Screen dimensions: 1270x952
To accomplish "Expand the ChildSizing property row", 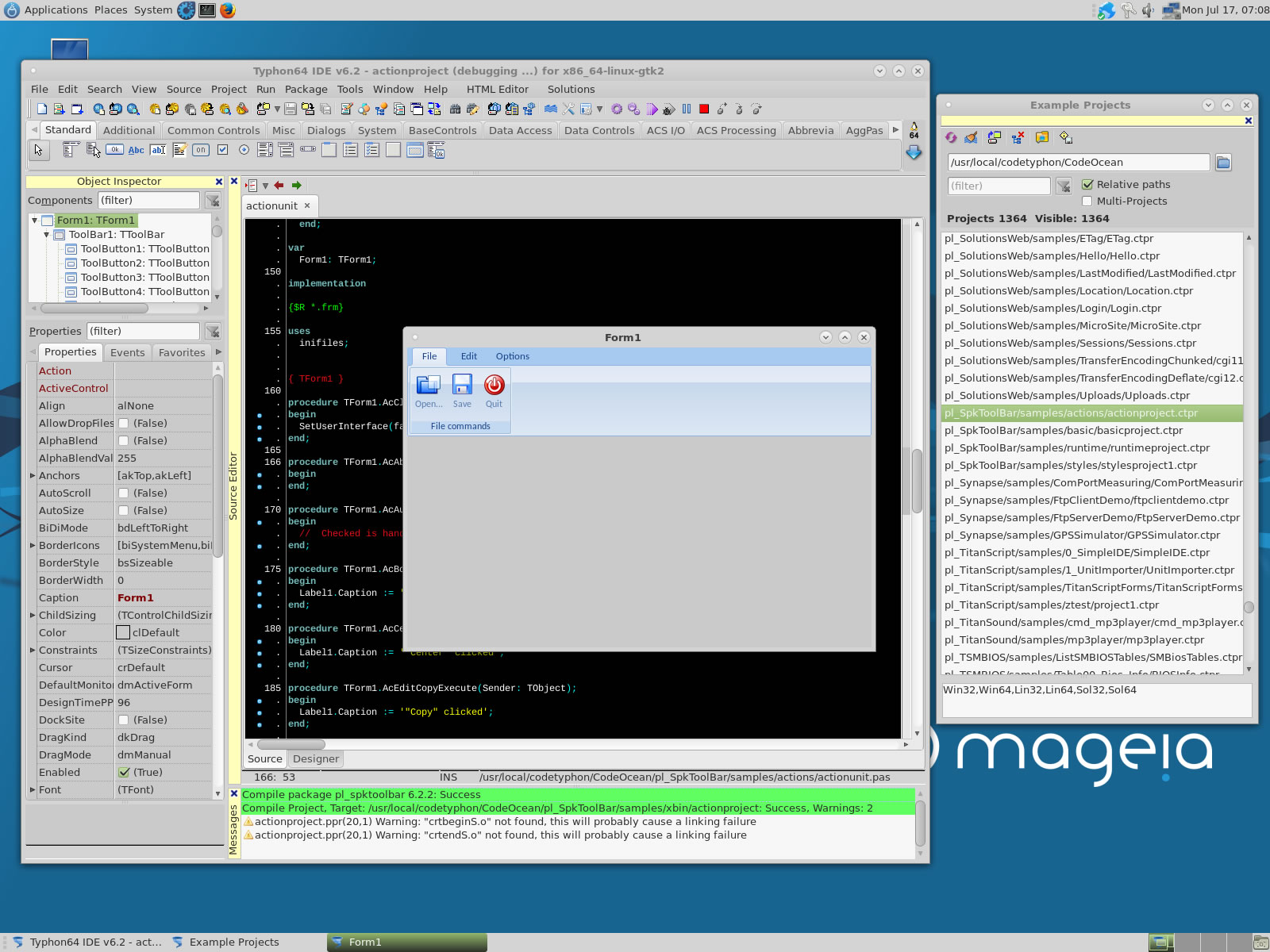I will [x=33, y=616].
